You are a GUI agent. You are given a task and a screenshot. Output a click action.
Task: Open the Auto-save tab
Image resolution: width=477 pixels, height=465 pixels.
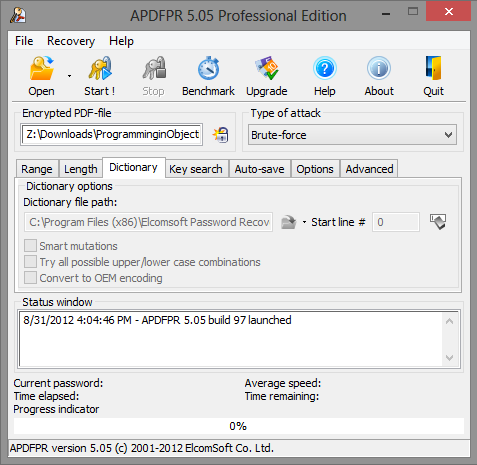pyautogui.click(x=259, y=169)
